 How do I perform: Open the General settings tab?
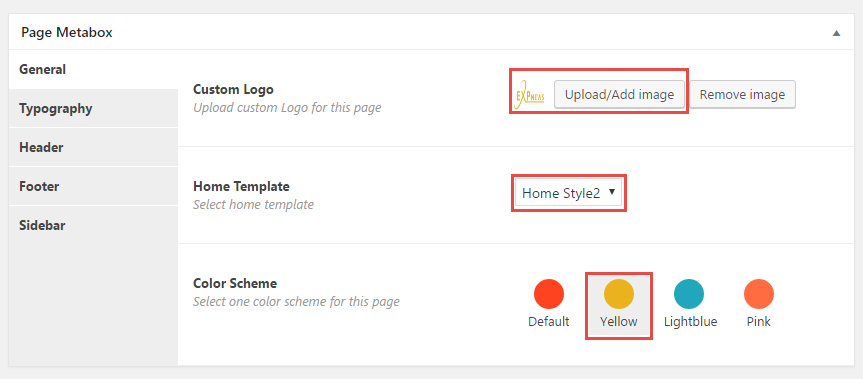click(93, 70)
